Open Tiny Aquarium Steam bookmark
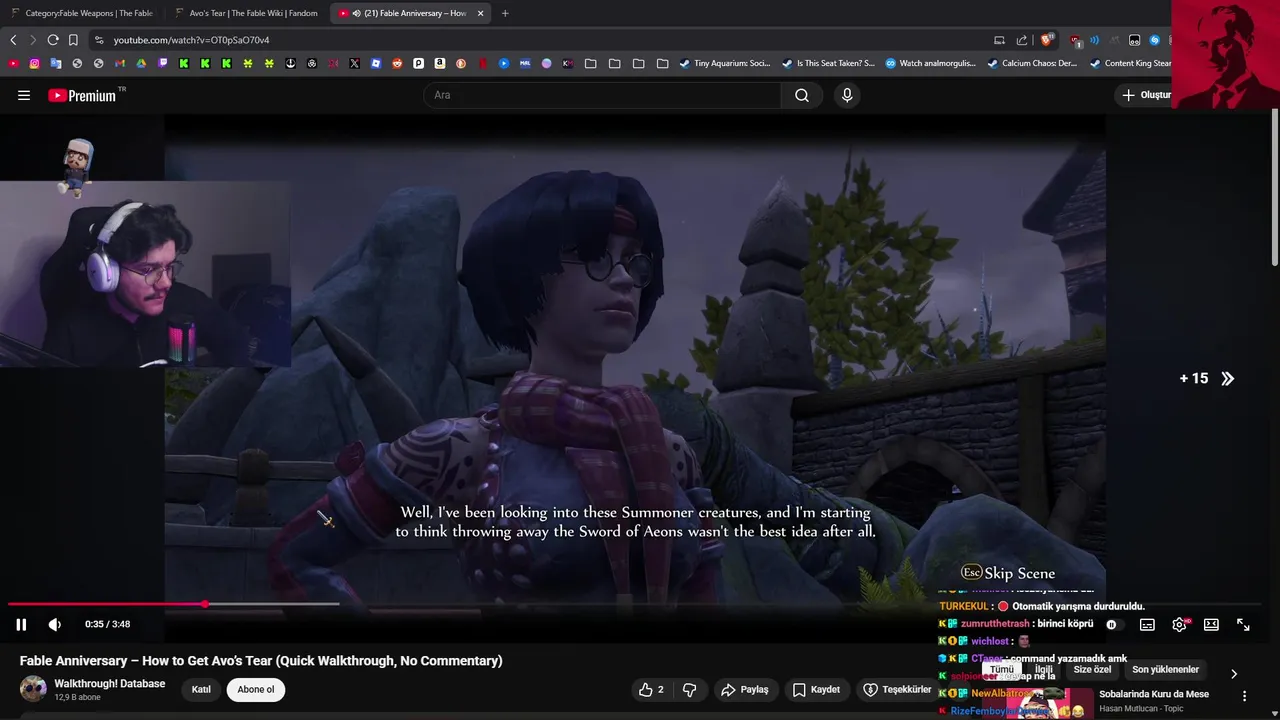1280x720 pixels. pos(725,63)
